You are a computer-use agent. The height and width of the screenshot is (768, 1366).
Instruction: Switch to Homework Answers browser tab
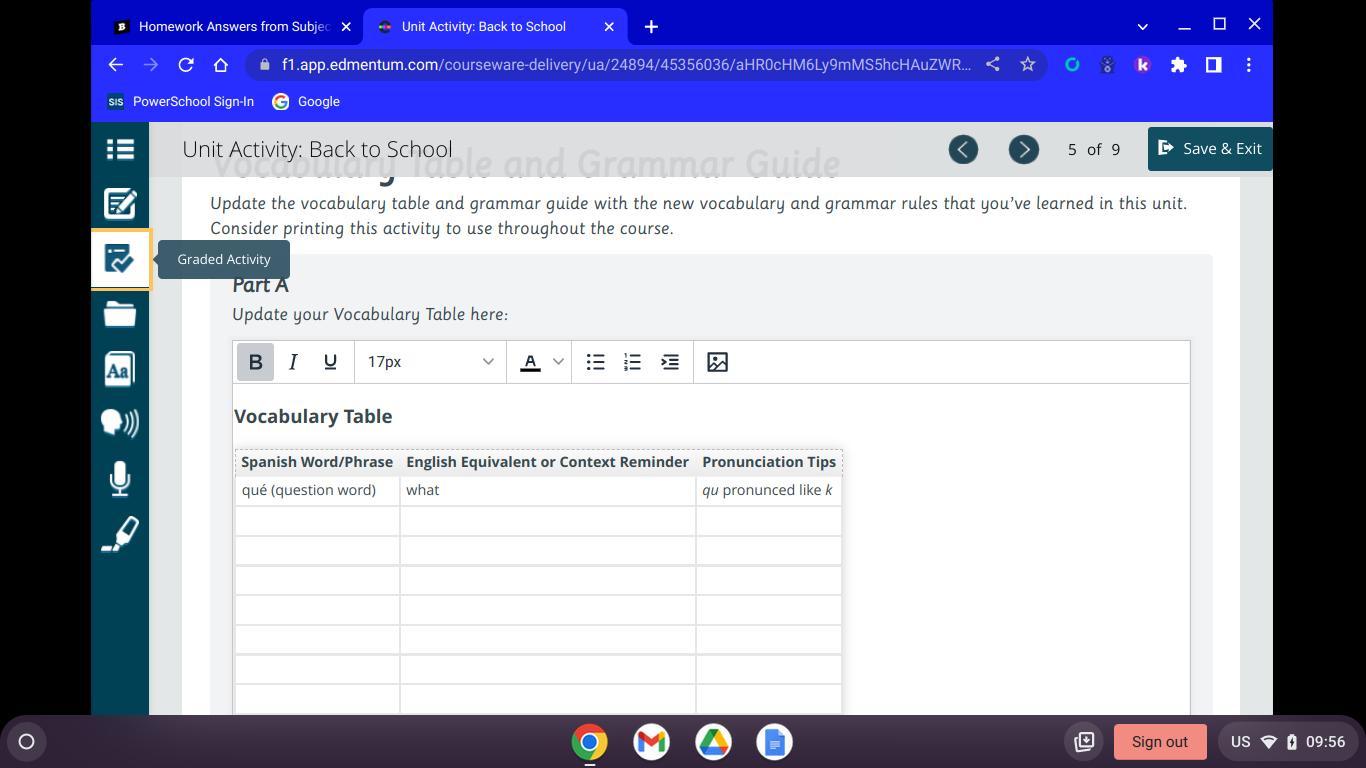(232, 27)
